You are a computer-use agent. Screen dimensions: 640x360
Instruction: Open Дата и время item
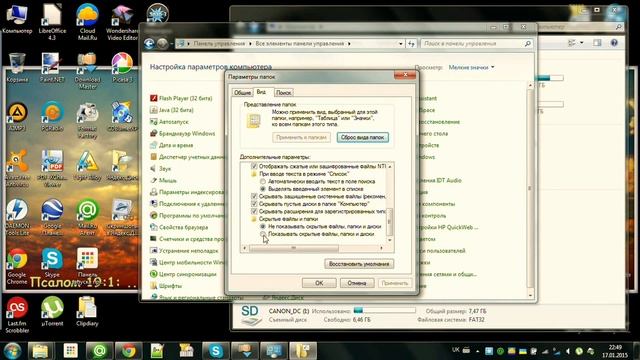click(x=171, y=145)
